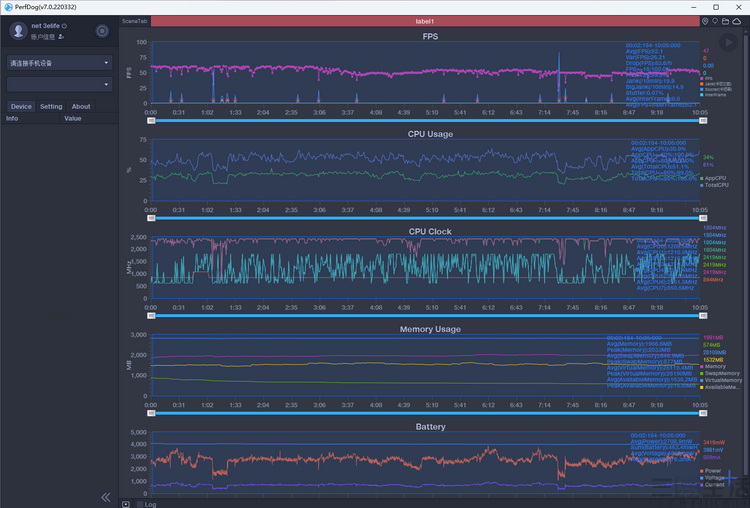Click the empty map pin marker icon
The height and width of the screenshot is (508, 750).
715,21
